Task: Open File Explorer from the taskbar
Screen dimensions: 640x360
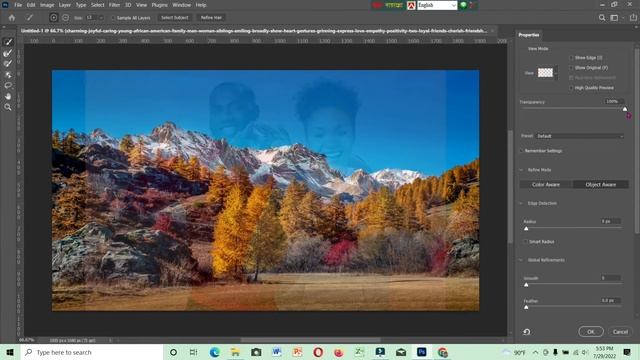Action: coord(235,352)
